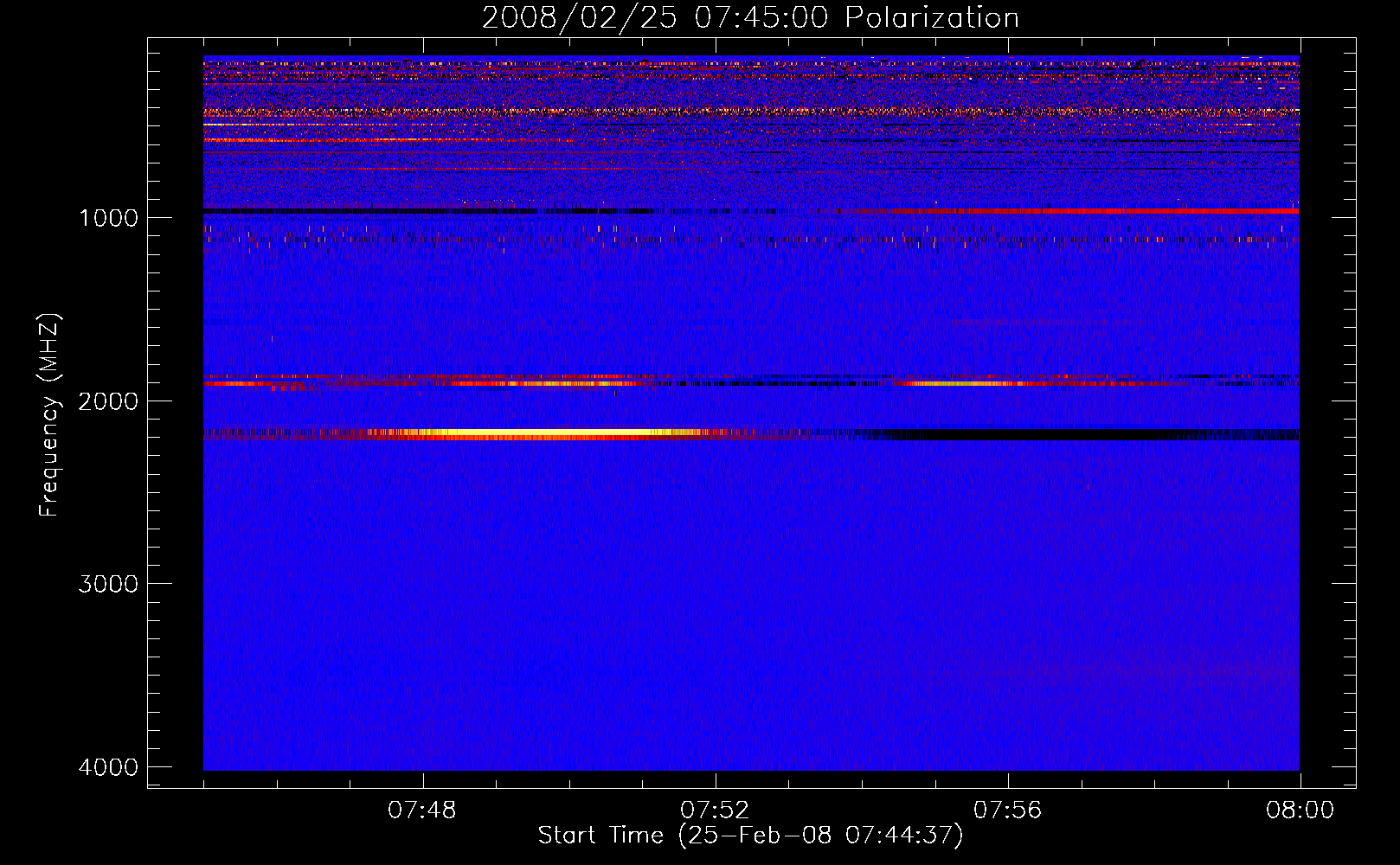Click the plot title '2008/02/25 07:45:00 Polarization'
Viewport: 1400px width, 865px height.
pyautogui.click(x=750, y=18)
